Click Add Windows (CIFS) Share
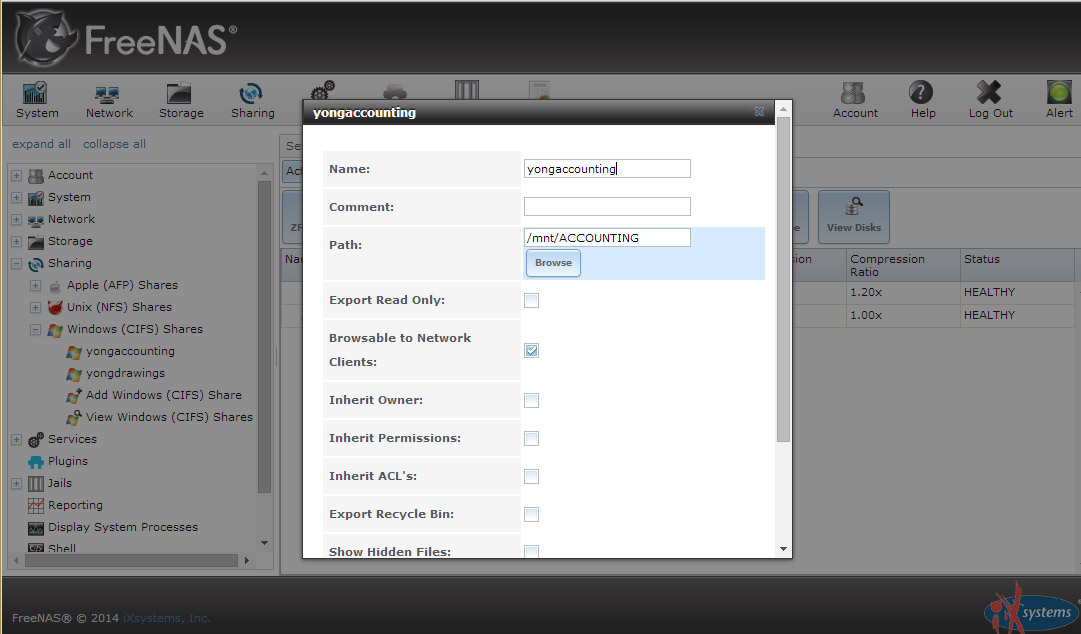 [x=163, y=396]
